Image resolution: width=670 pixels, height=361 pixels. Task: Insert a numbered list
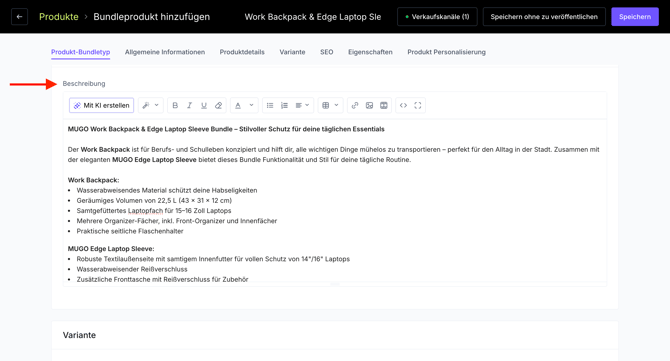(284, 105)
